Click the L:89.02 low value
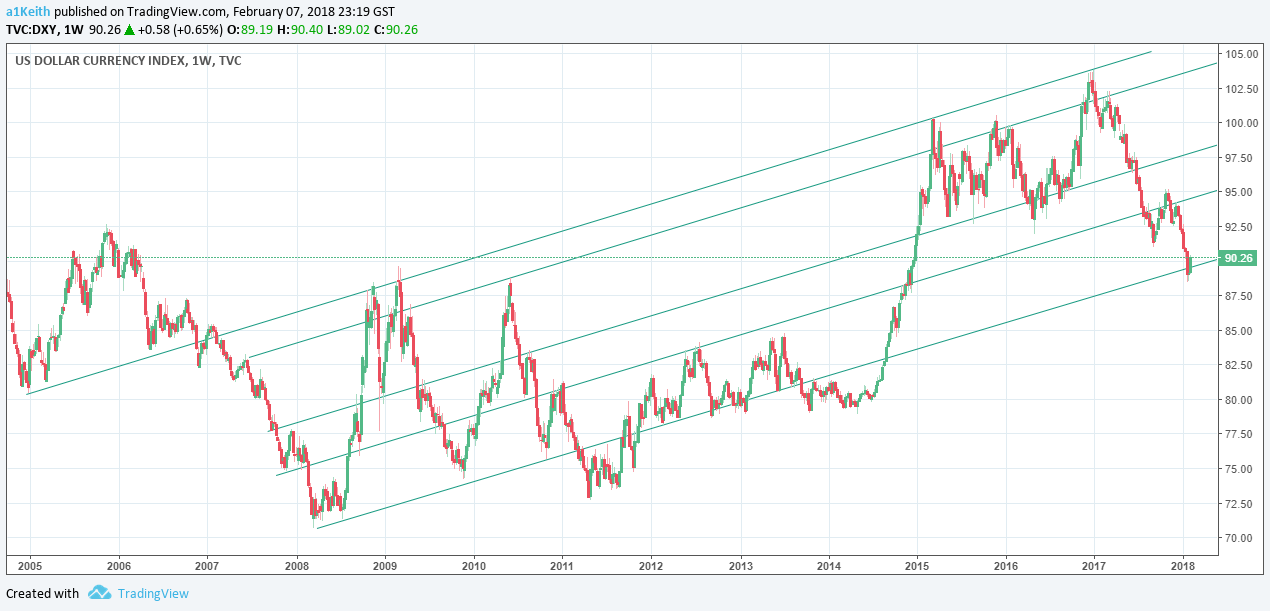The width and height of the screenshot is (1270, 611). (346, 29)
